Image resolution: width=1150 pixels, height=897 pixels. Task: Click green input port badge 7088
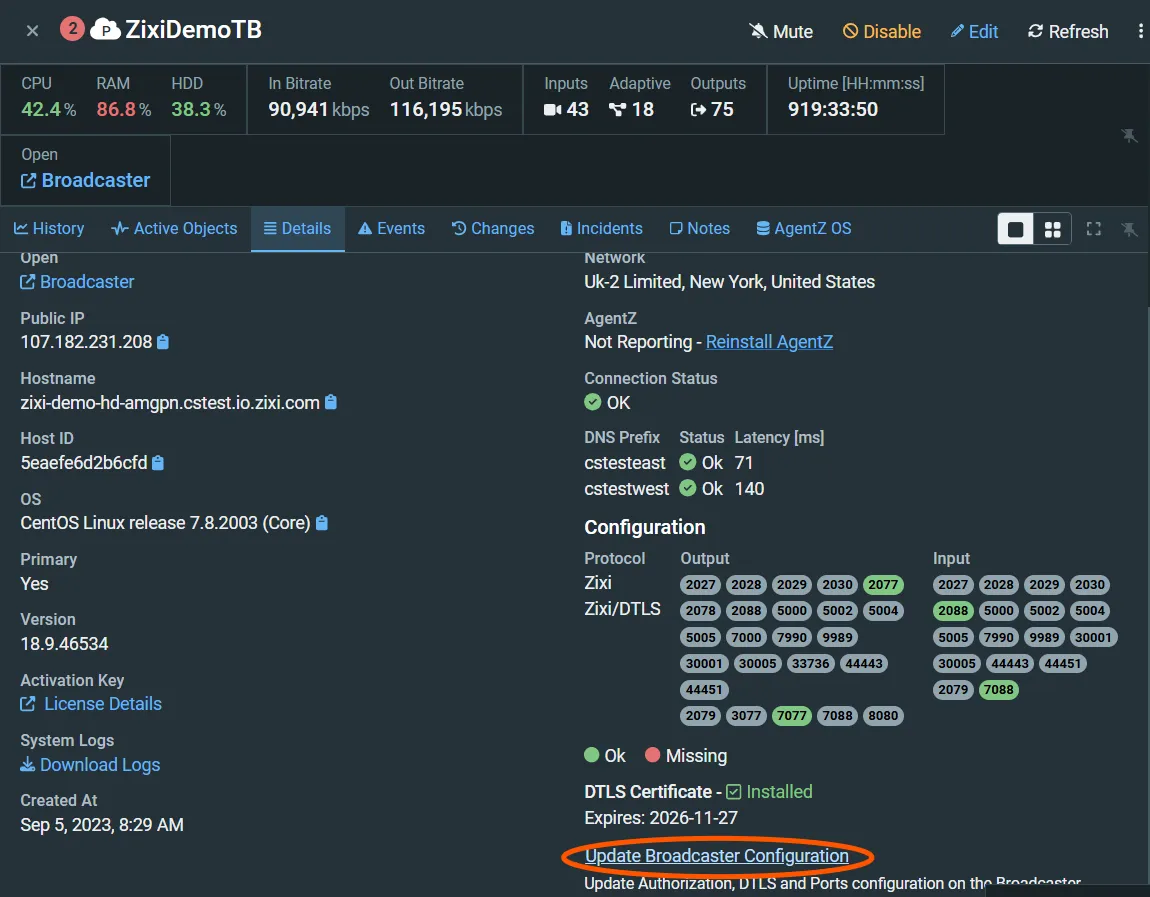[998, 689]
